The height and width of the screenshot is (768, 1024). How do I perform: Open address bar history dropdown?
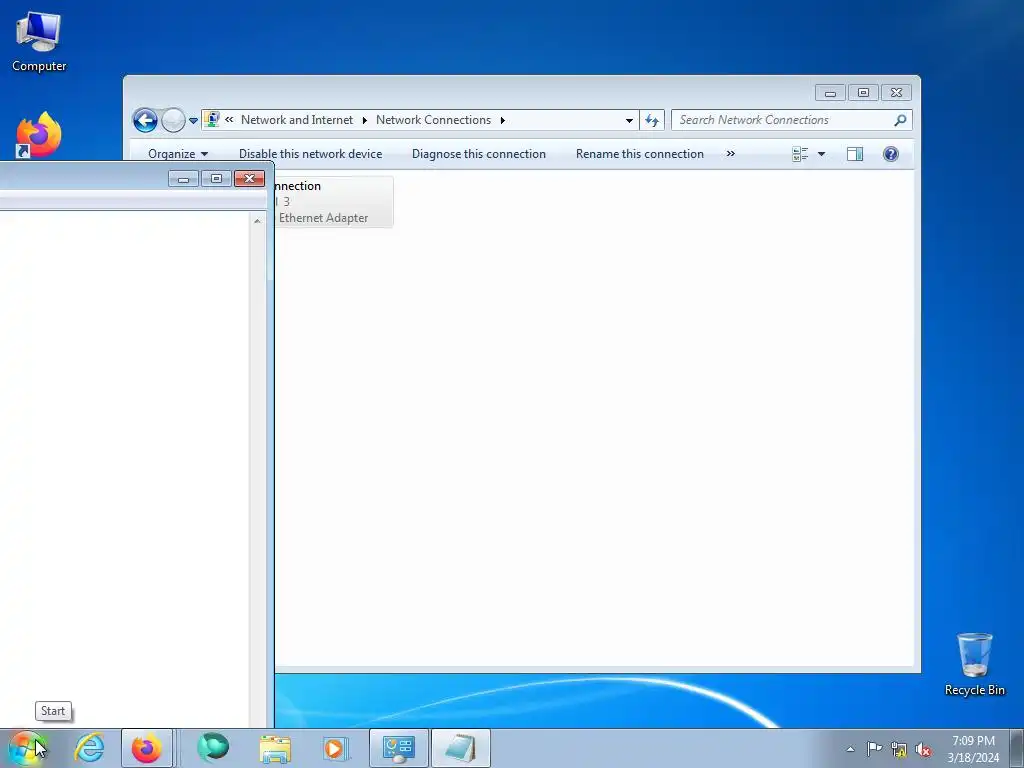tap(629, 120)
